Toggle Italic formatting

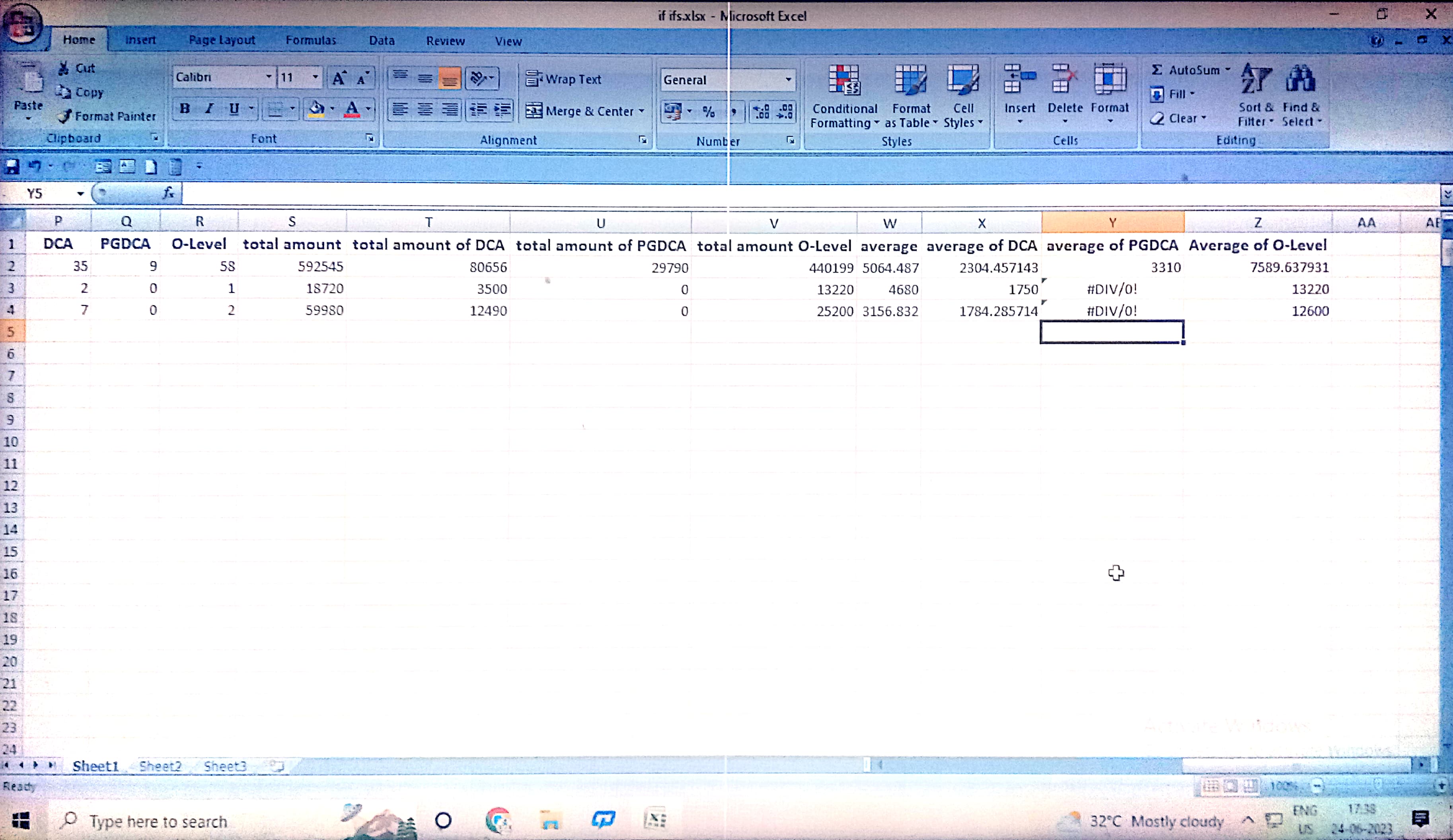[x=209, y=109]
